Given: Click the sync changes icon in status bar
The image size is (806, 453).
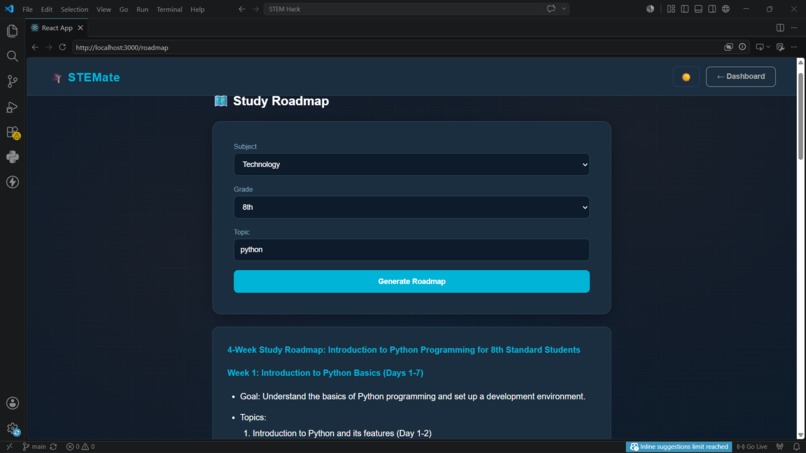Looking at the screenshot, I should (x=53, y=447).
